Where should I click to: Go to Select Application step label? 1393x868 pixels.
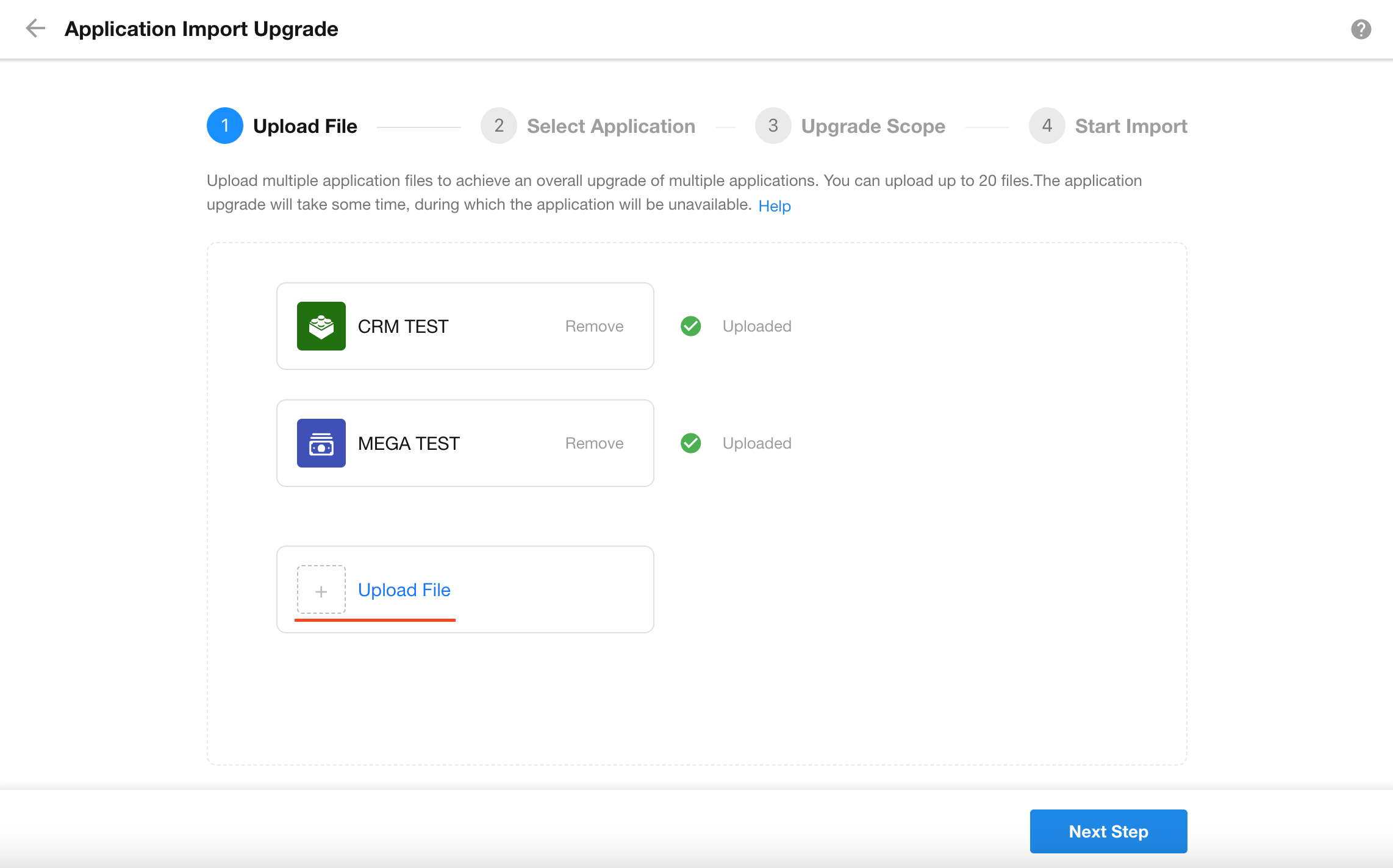point(611,126)
